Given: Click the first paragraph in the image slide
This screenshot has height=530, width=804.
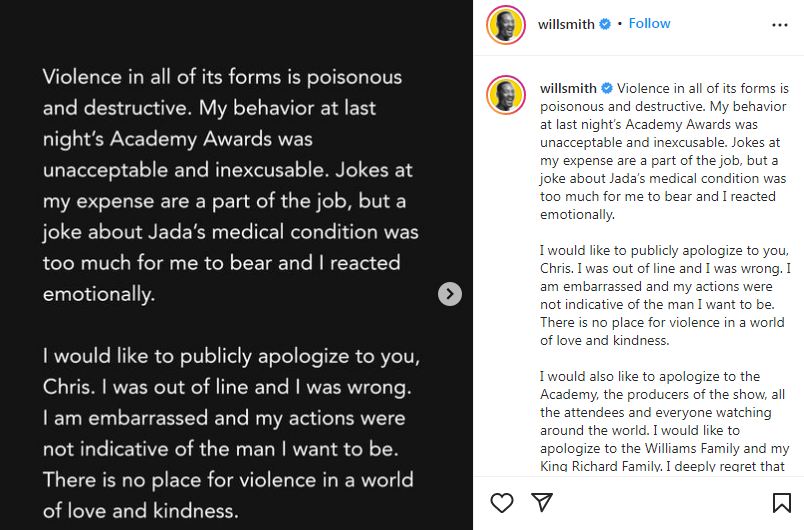Looking at the screenshot, I should tap(231, 185).
